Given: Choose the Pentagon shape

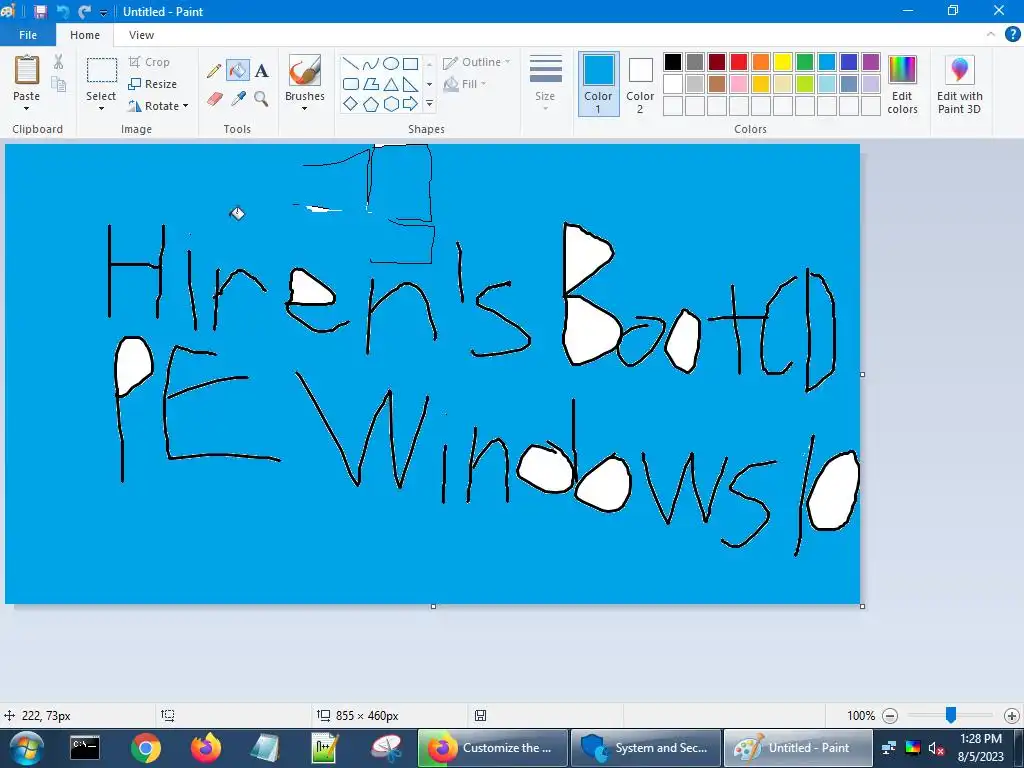Looking at the screenshot, I should click(x=370, y=104).
